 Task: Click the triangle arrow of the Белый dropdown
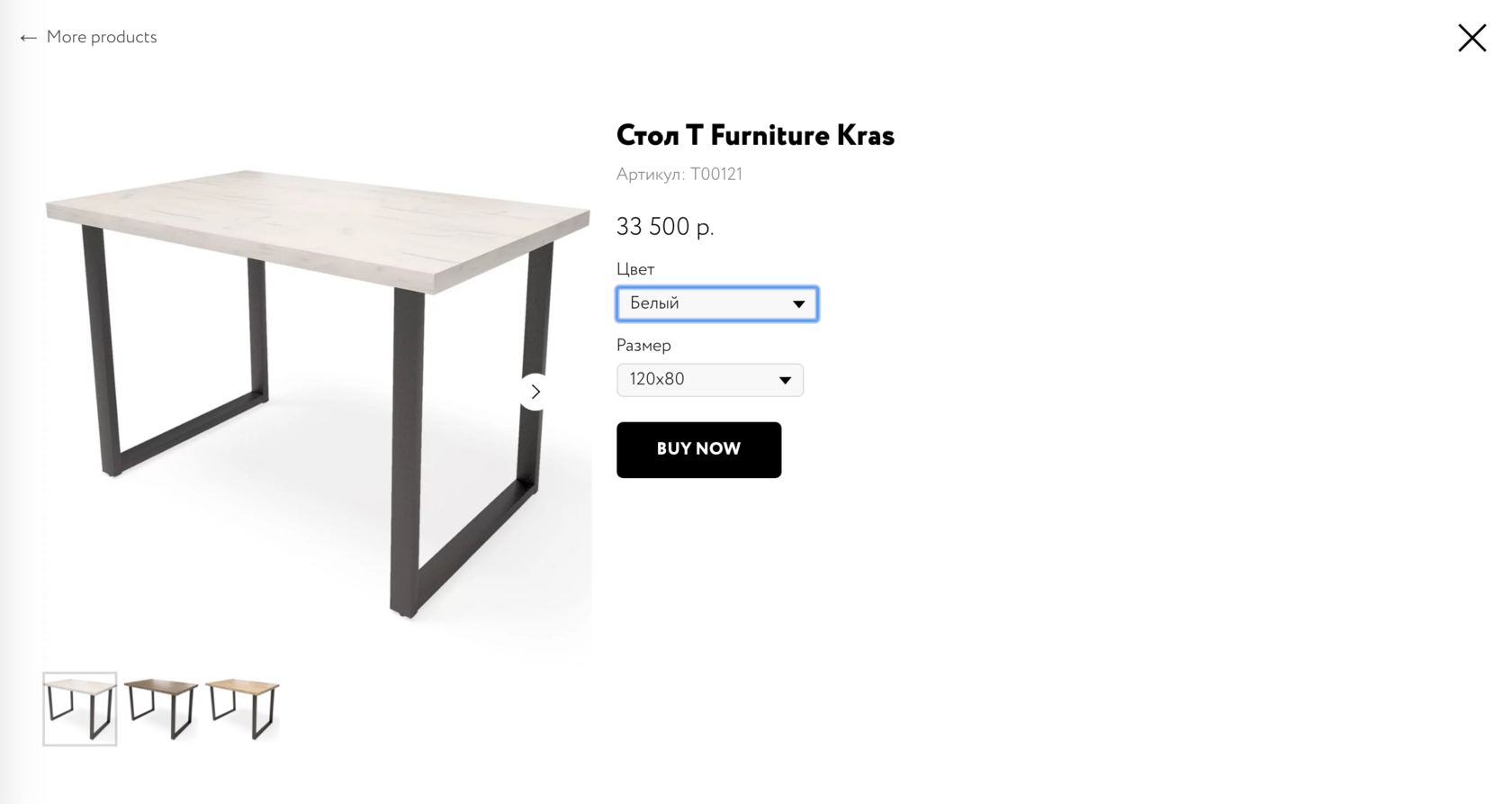tap(798, 304)
